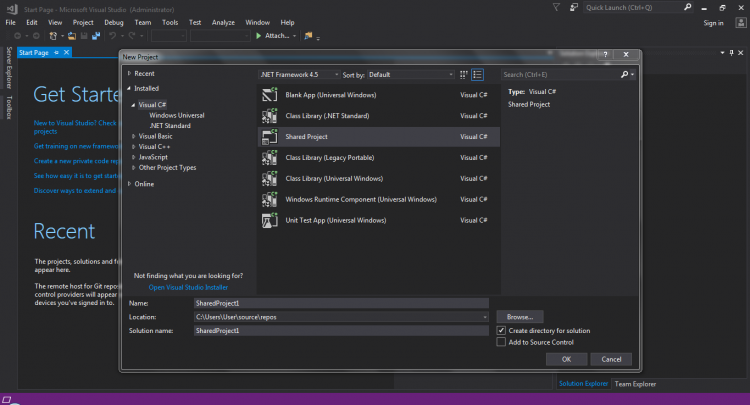Expand the Visual Basic node
This screenshot has height=405, width=750.
click(133, 136)
